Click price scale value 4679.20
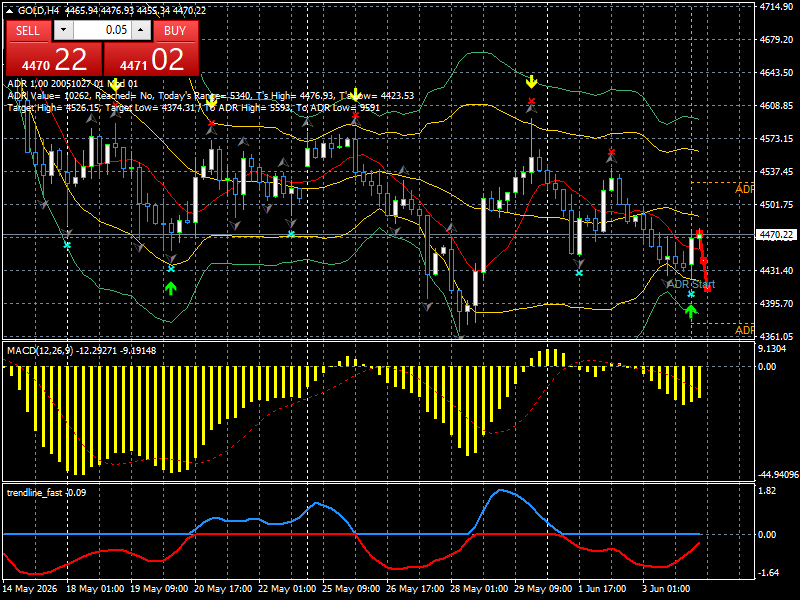This screenshot has height=600, width=800. pyautogui.click(x=777, y=40)
